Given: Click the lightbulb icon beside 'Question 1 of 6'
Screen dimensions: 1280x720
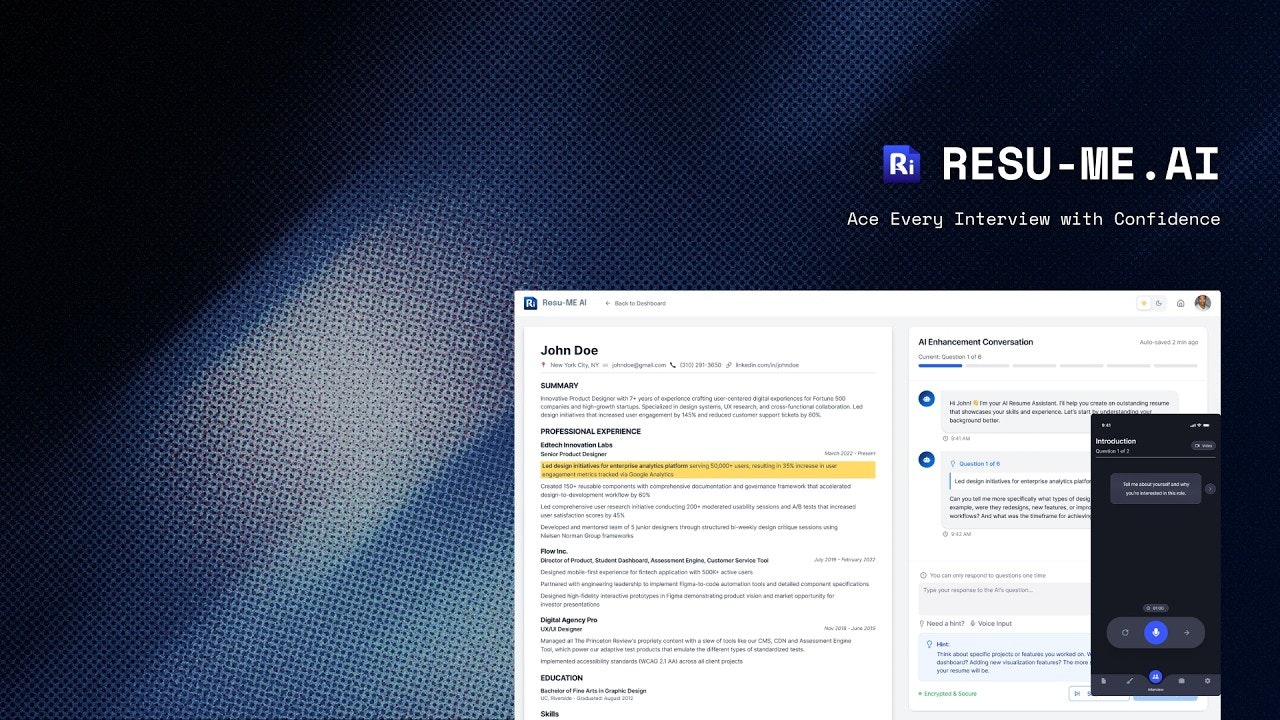Looking at the screenshot, I should (953, 464).
